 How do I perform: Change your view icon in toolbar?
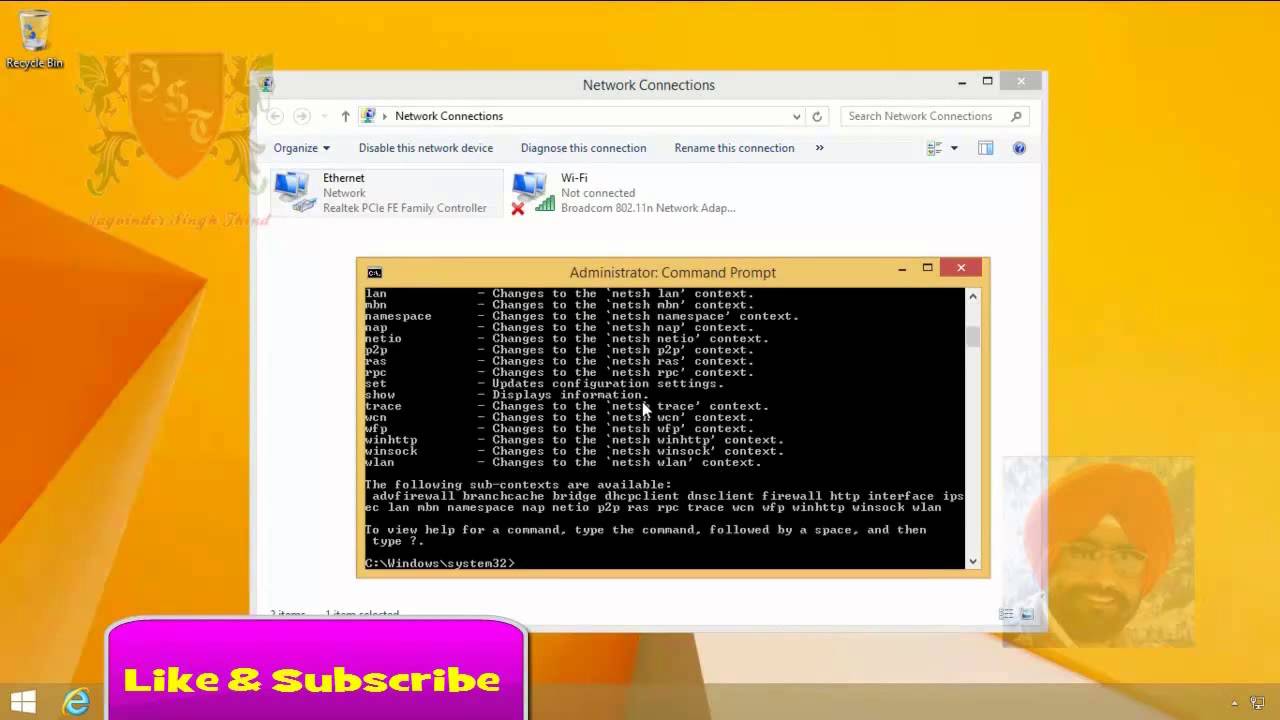click(934, 148)
